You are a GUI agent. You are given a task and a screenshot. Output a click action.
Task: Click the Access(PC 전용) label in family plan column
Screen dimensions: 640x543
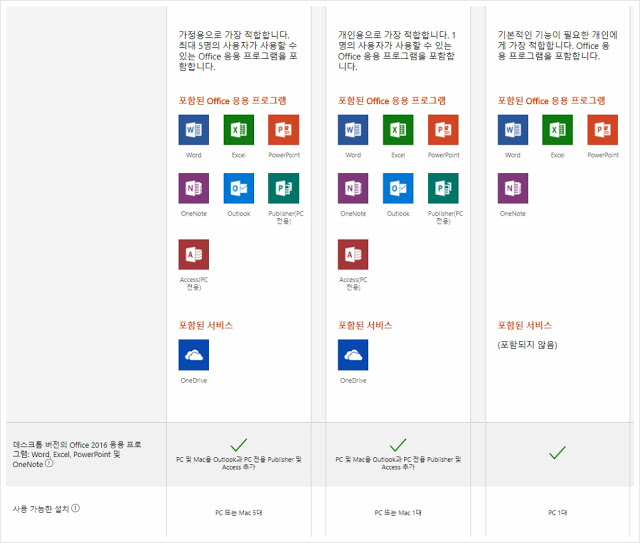193,283
